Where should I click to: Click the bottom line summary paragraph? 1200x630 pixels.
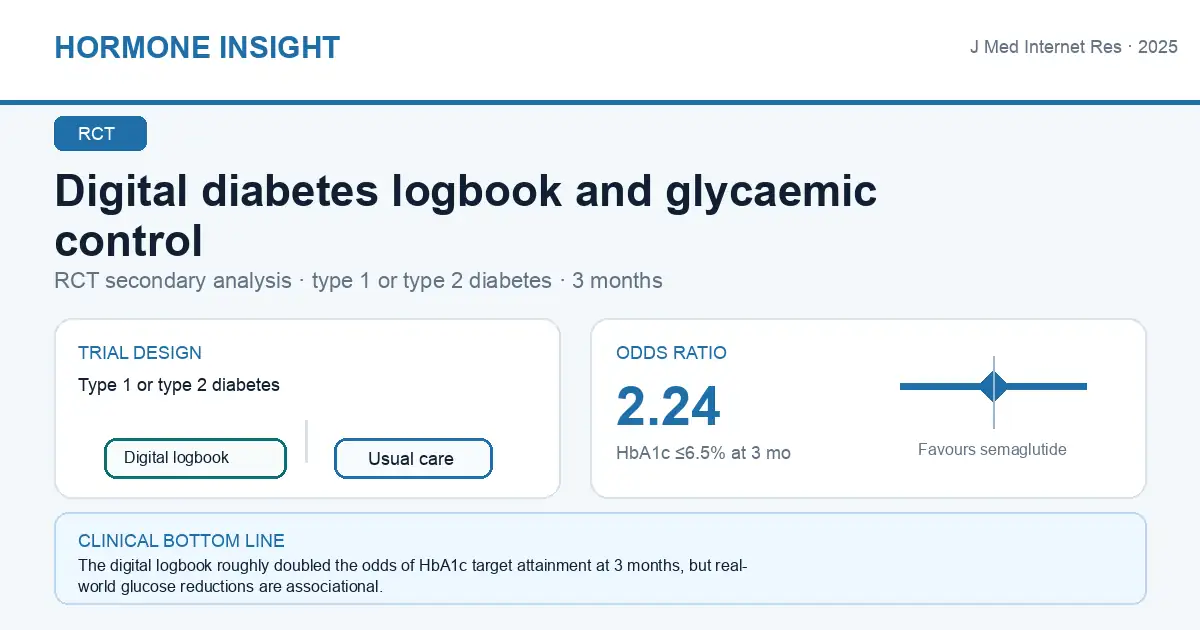pos(414,576)
